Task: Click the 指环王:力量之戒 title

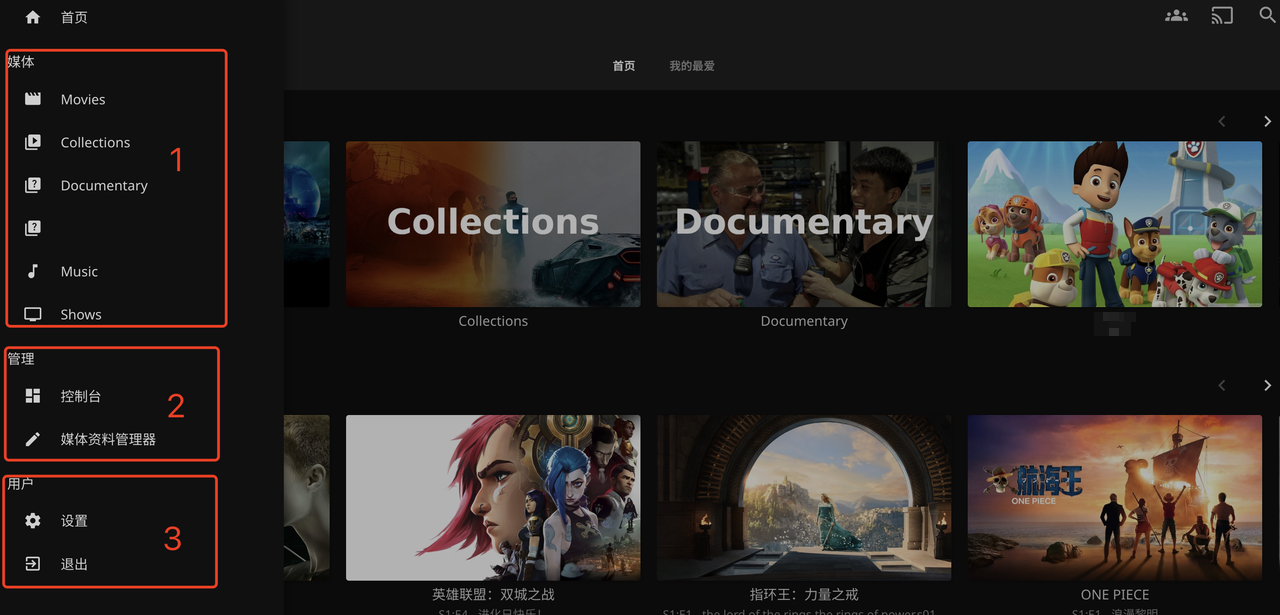Action: [804, 595]
